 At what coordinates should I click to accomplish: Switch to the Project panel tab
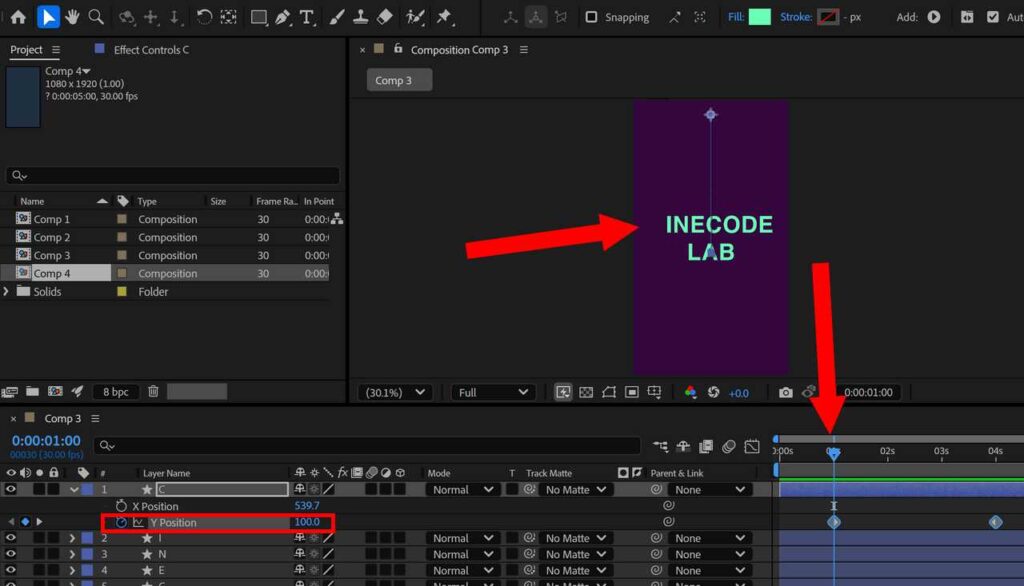pos(26,50)
